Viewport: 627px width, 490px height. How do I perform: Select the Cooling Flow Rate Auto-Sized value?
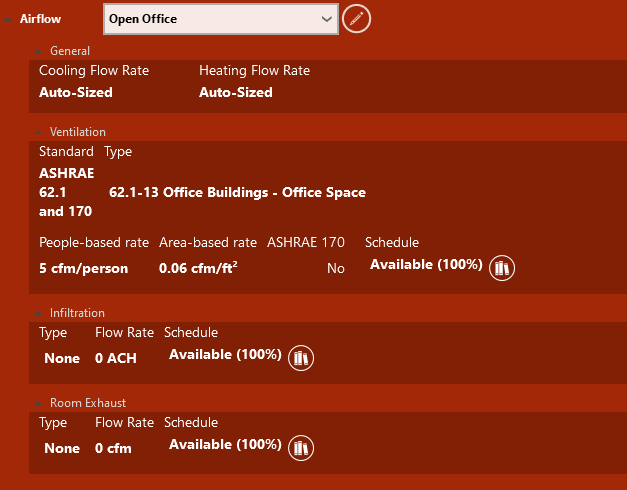click(x=76, y=92)
